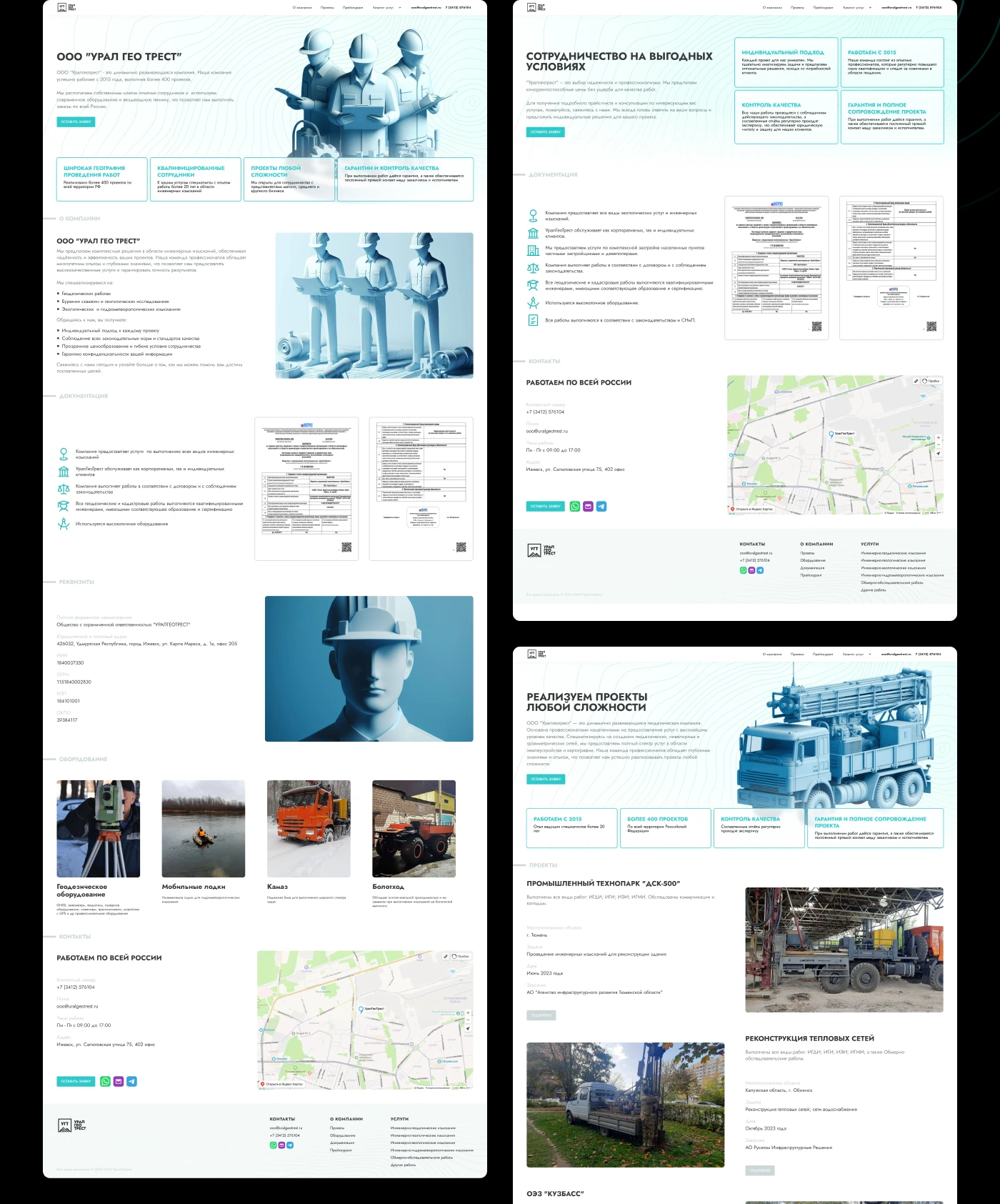This screenshot has height=1204, width=1000.
Task: Click УГТ logo in Реализуем проекты page header
Action: tap(536, 654)
